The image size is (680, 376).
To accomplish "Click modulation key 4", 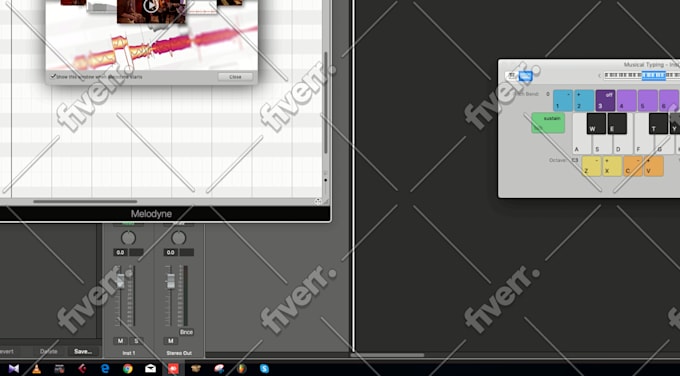I will (x=627, y=101).
